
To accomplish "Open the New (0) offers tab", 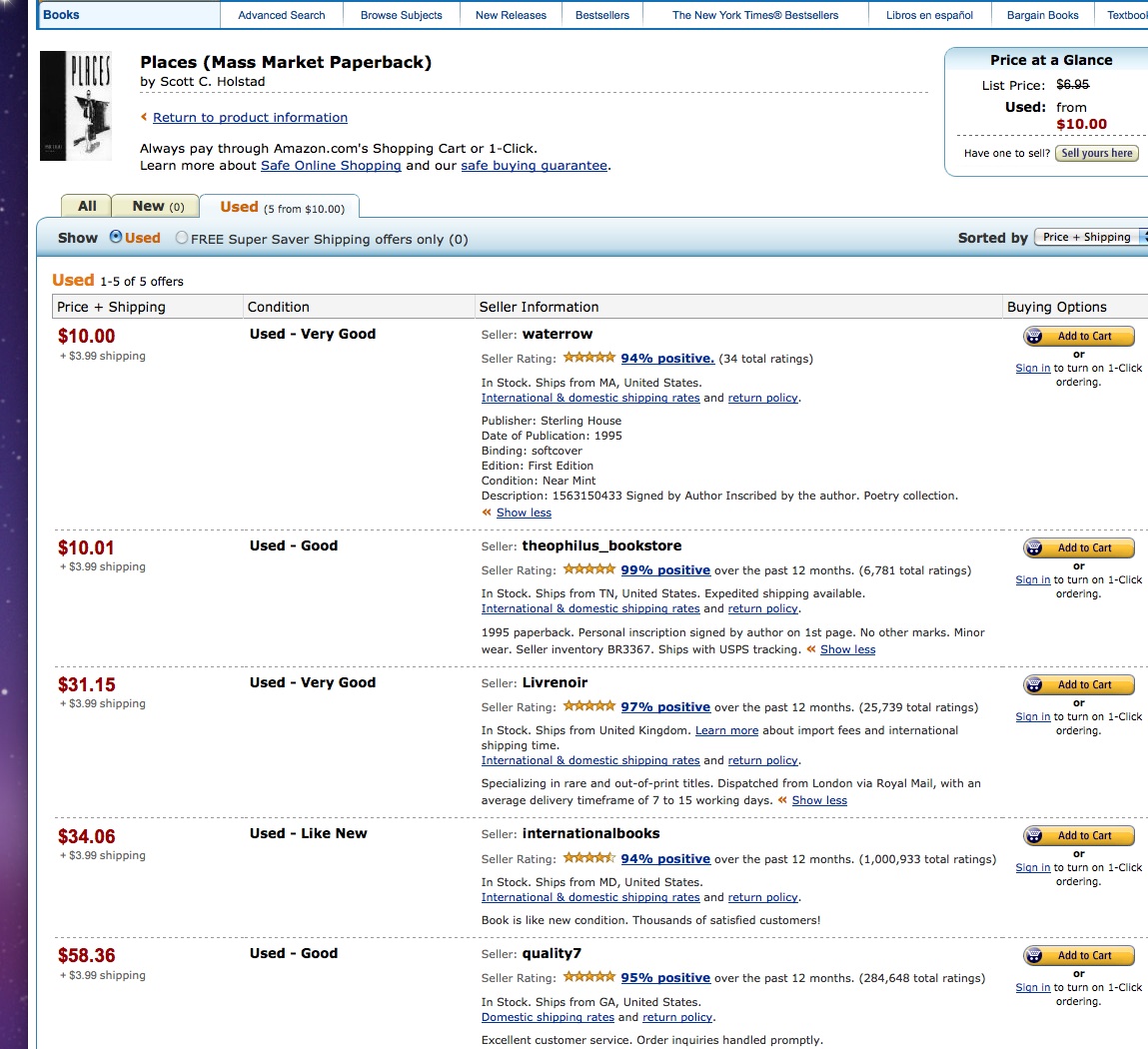I will point(158,207).
